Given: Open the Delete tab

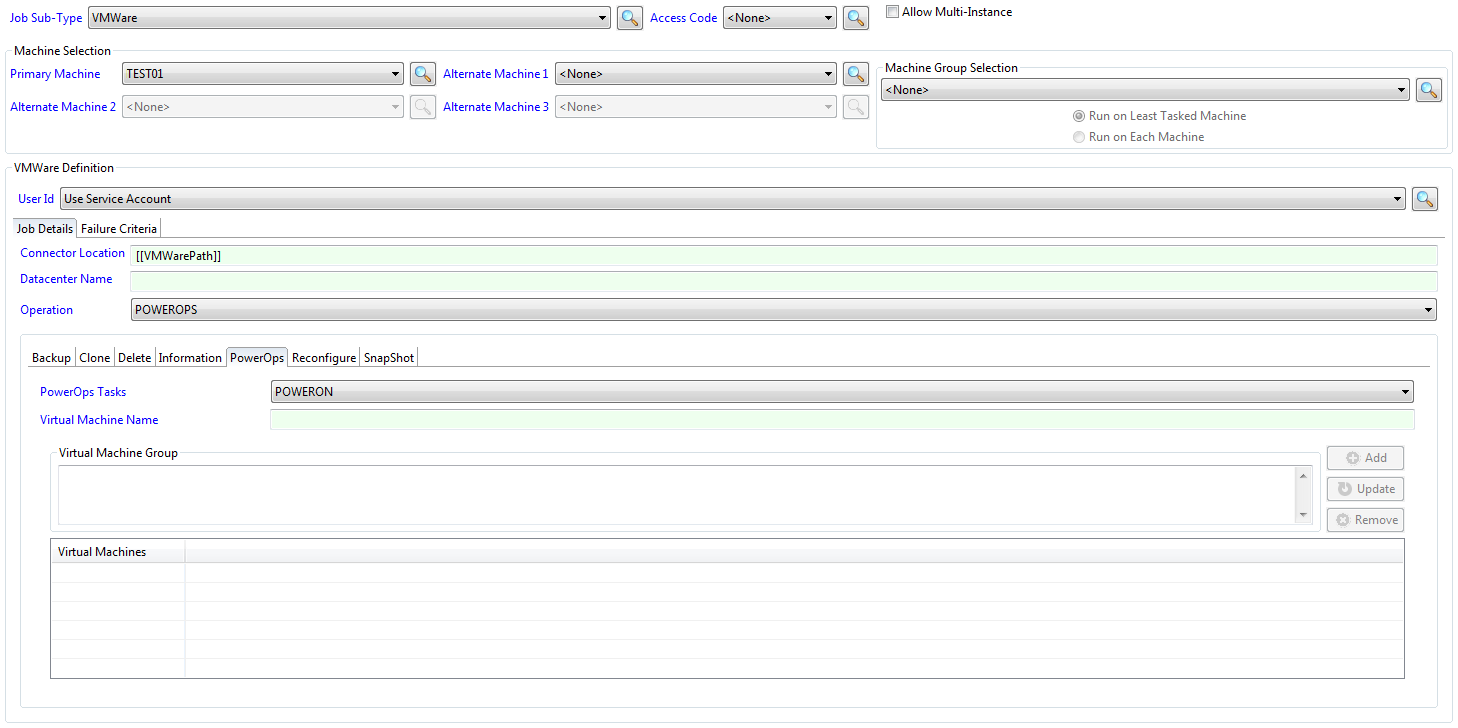Looking at the screenshot, I should coord(135,358).
